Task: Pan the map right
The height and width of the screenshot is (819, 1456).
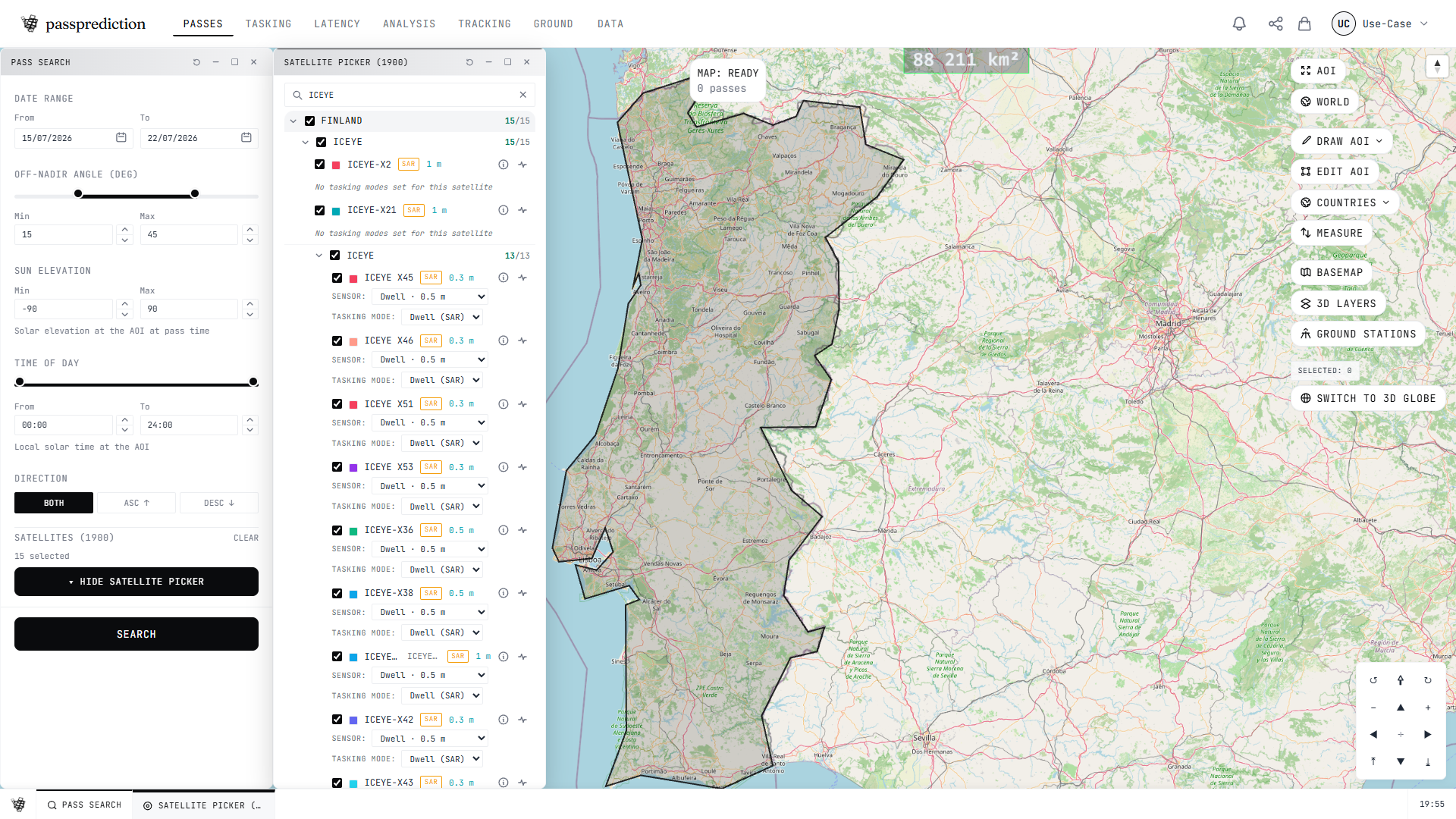Action: 1428,734
